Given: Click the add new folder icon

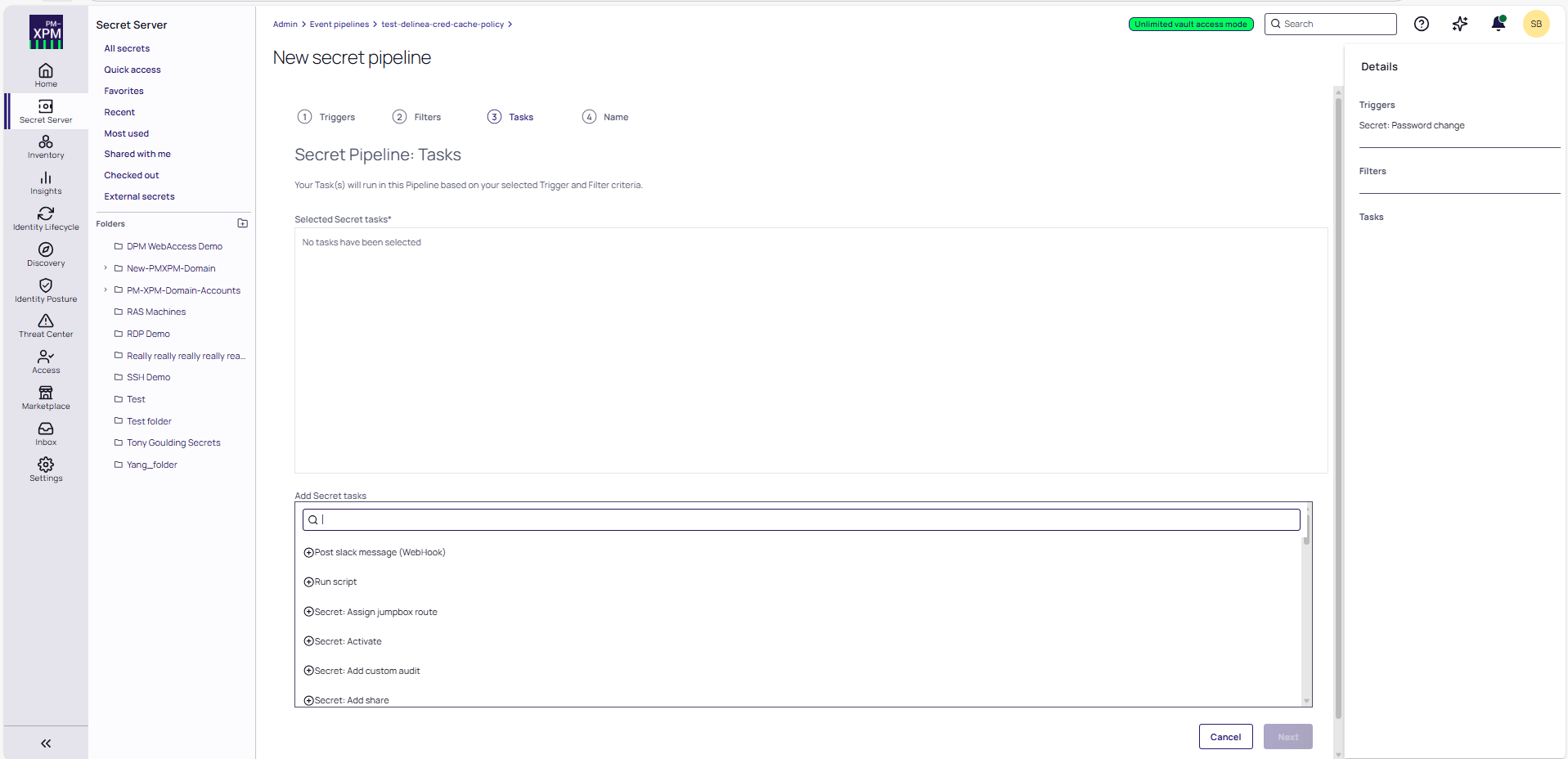Looking at the screenshot, I should click(x=242, y=223).
